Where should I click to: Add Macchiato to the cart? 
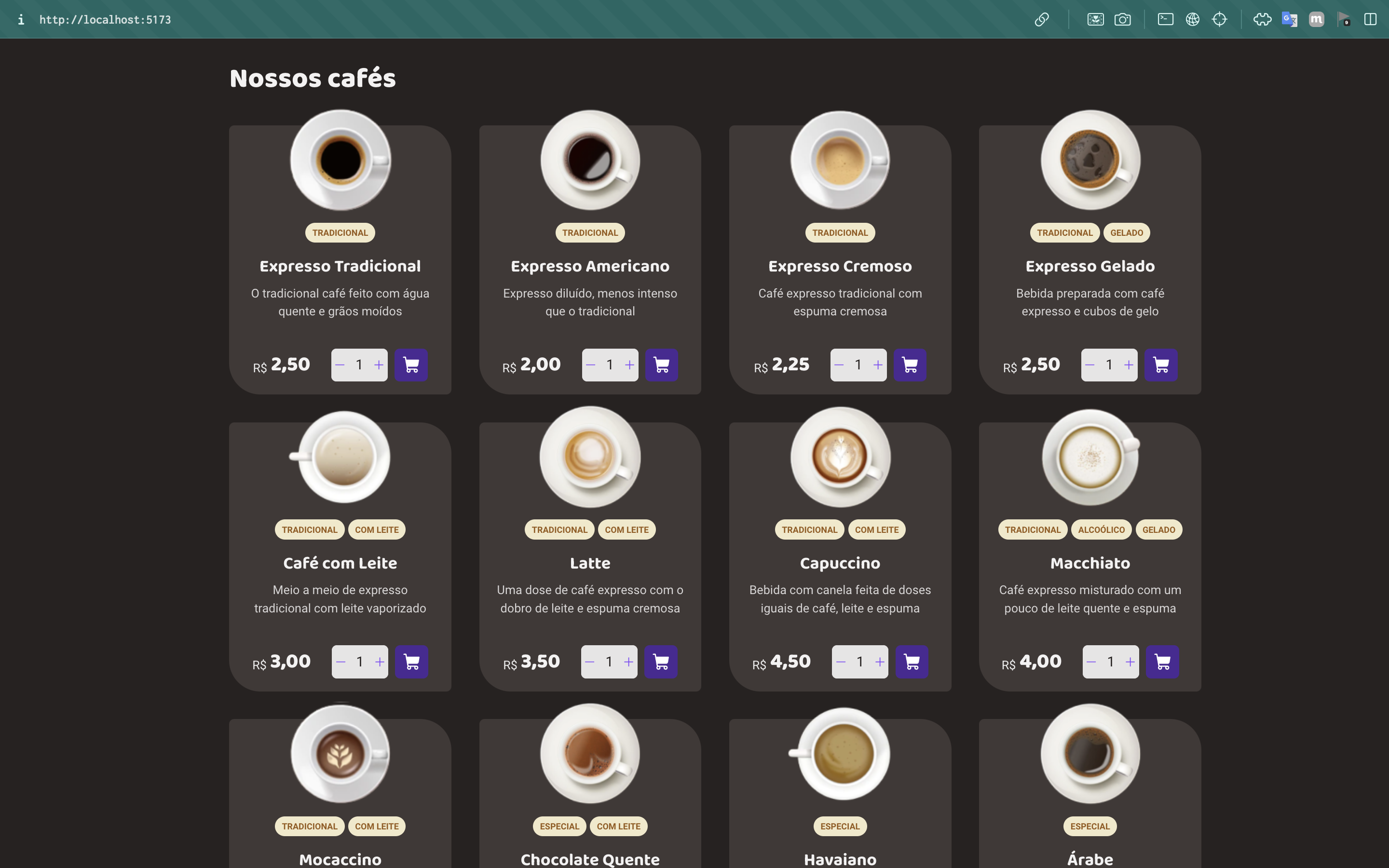(x=1162, y=662)
